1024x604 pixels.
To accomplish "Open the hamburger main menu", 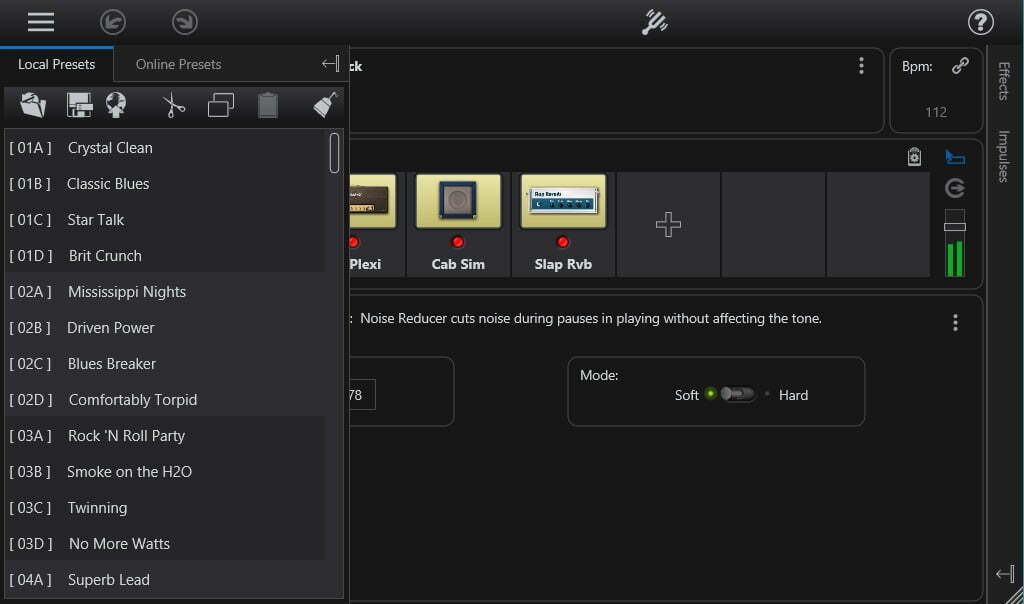I will tap(41, 22).
